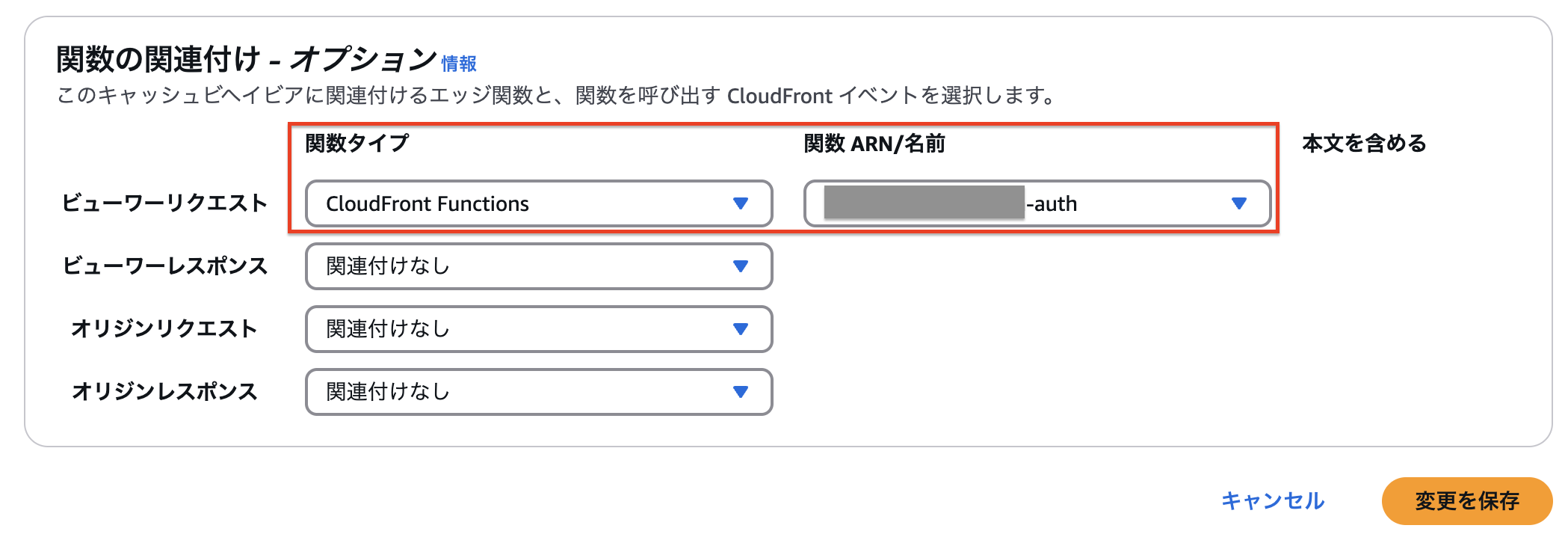Open the 情報 help link
The width and height of the screenshot is (1568, 552).
pyautogui.click(x=459, y=65)
